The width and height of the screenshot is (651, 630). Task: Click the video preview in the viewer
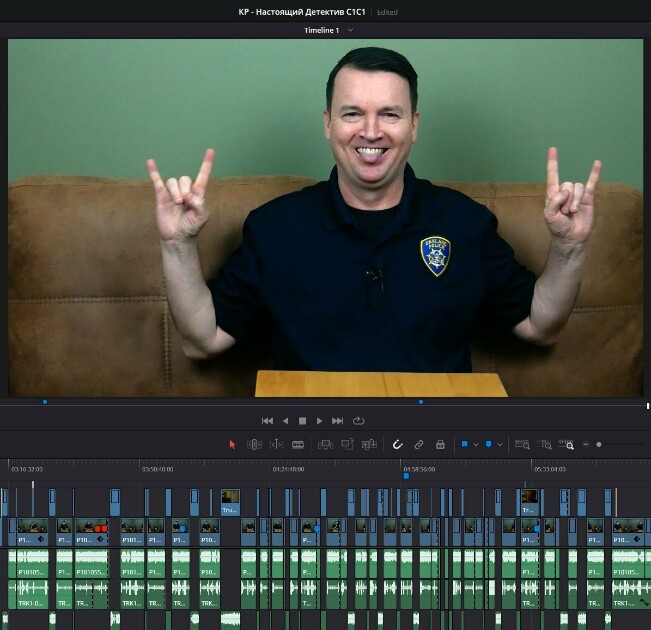tap(326, 218)
